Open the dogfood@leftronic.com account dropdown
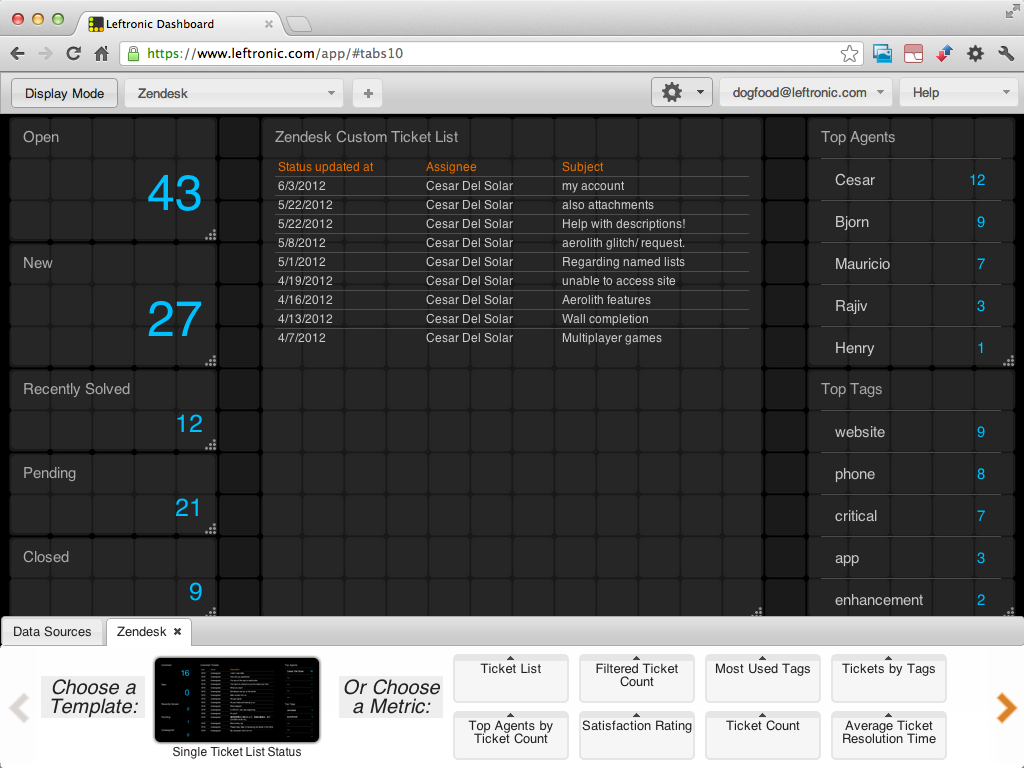The image size is (1024, 768). (805, 93)
